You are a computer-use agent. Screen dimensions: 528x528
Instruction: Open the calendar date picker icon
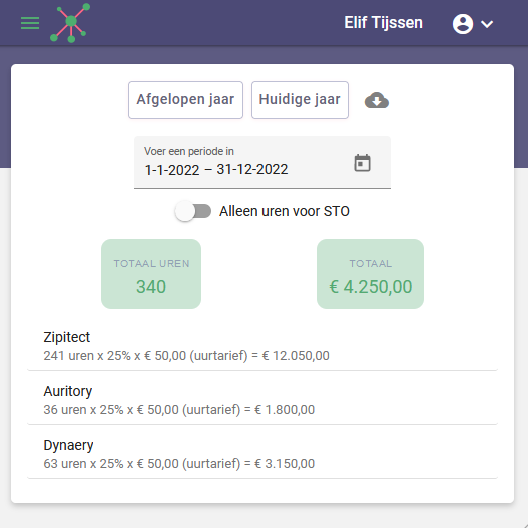tap(362, 163)
